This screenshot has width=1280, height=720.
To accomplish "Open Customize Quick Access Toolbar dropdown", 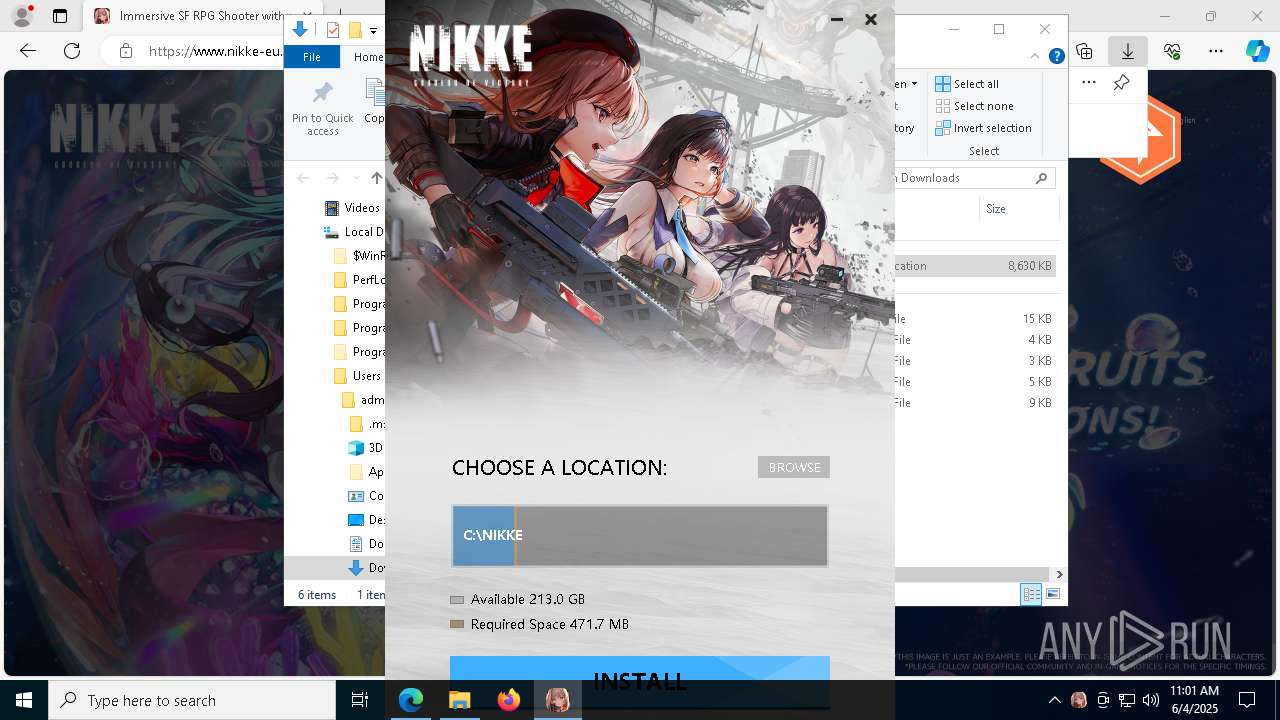I will 373,31.
